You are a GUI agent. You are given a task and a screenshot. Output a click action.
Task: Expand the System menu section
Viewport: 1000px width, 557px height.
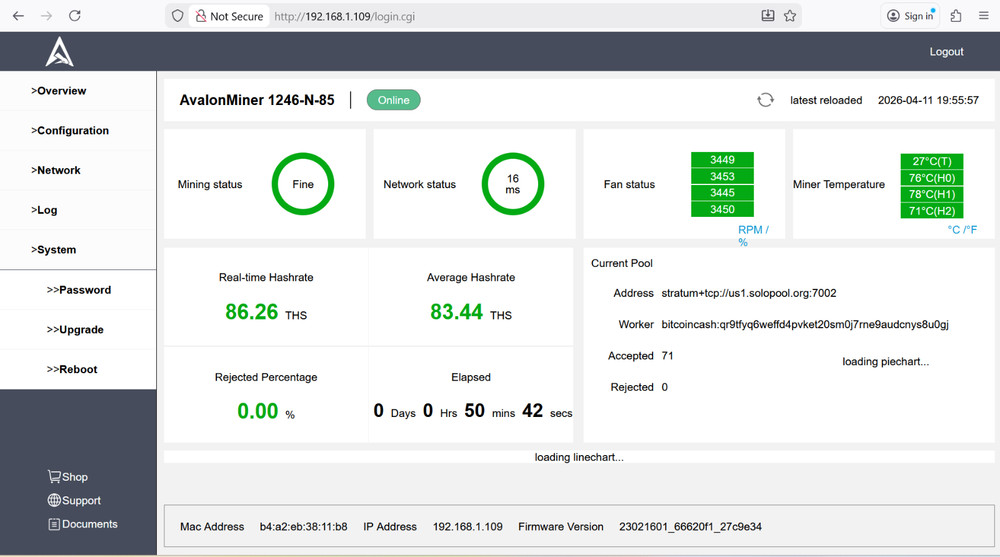tap(55, 250)
